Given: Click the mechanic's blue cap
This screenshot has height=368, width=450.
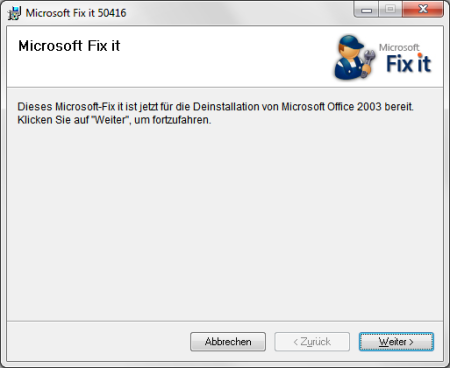Looking at the screenshot, I should [x=350, y=42].
